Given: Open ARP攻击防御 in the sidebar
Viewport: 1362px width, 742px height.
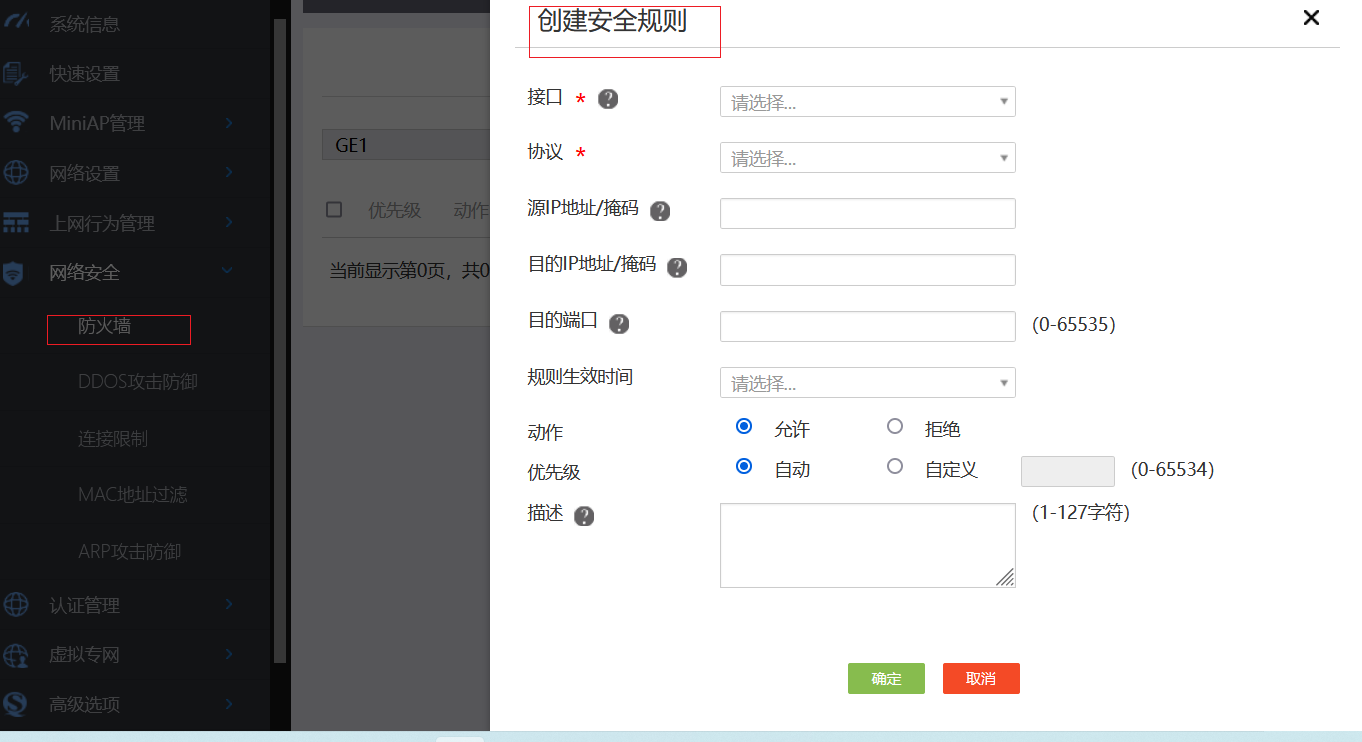Looking at the screenshot, I should [x=130, y=551].
